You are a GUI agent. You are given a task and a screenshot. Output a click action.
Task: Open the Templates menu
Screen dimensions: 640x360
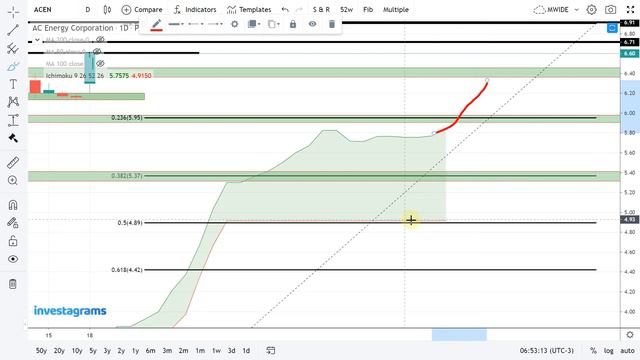[249, 9]
